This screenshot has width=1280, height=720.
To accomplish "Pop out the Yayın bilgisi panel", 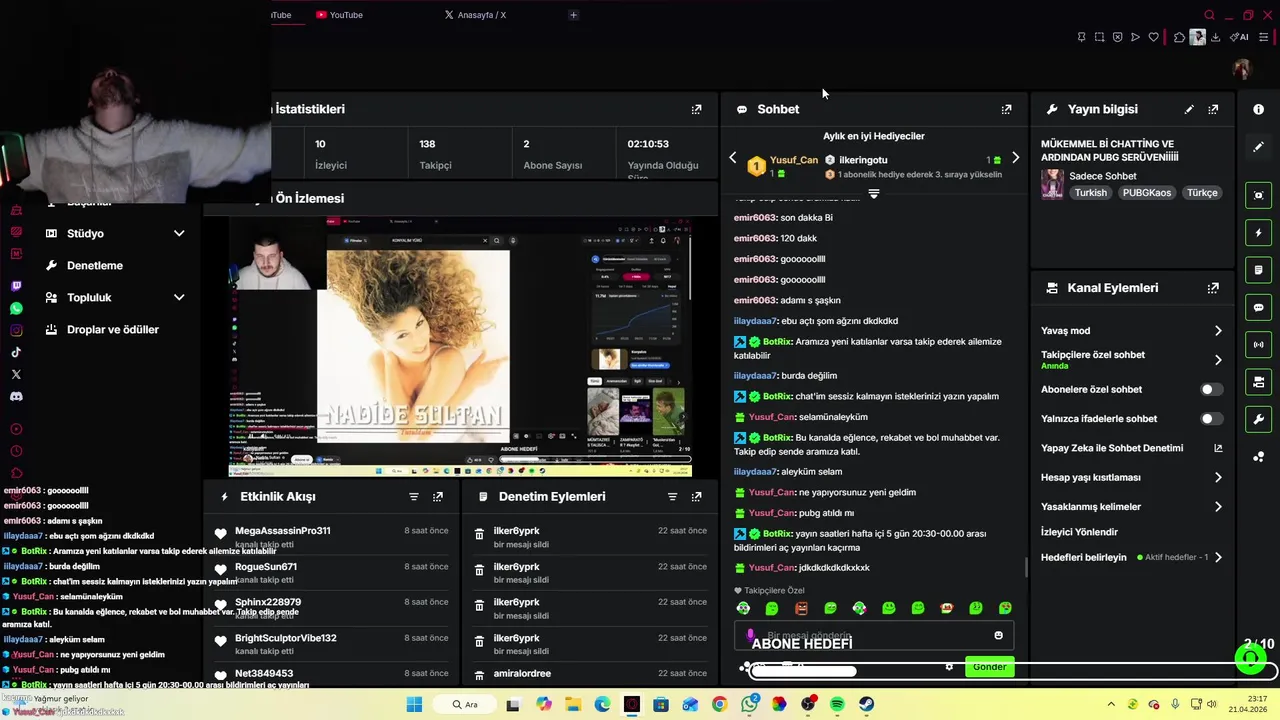I will click(x=1213, y=109).
